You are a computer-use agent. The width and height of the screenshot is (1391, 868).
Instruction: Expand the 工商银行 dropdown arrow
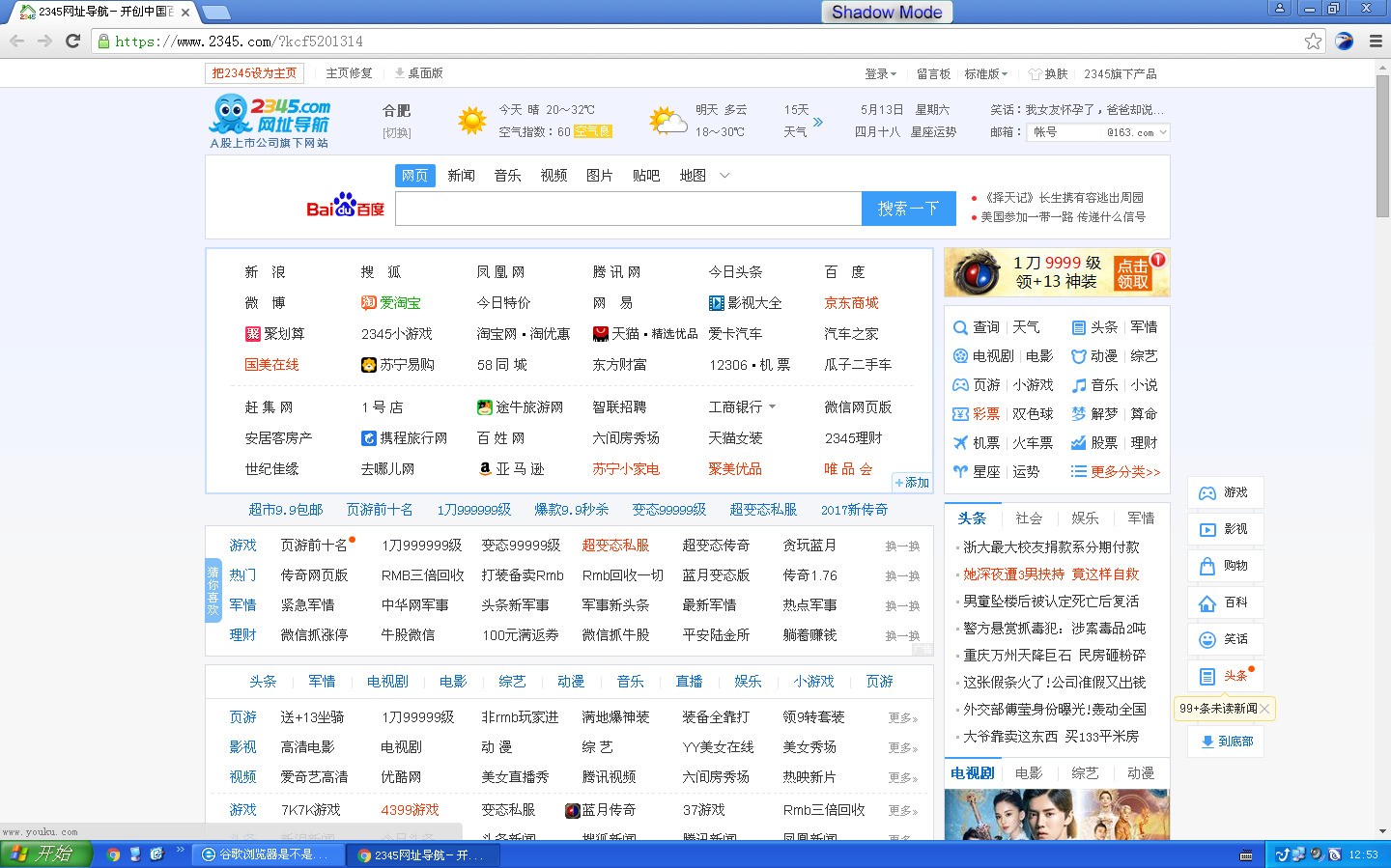(772, 406)
